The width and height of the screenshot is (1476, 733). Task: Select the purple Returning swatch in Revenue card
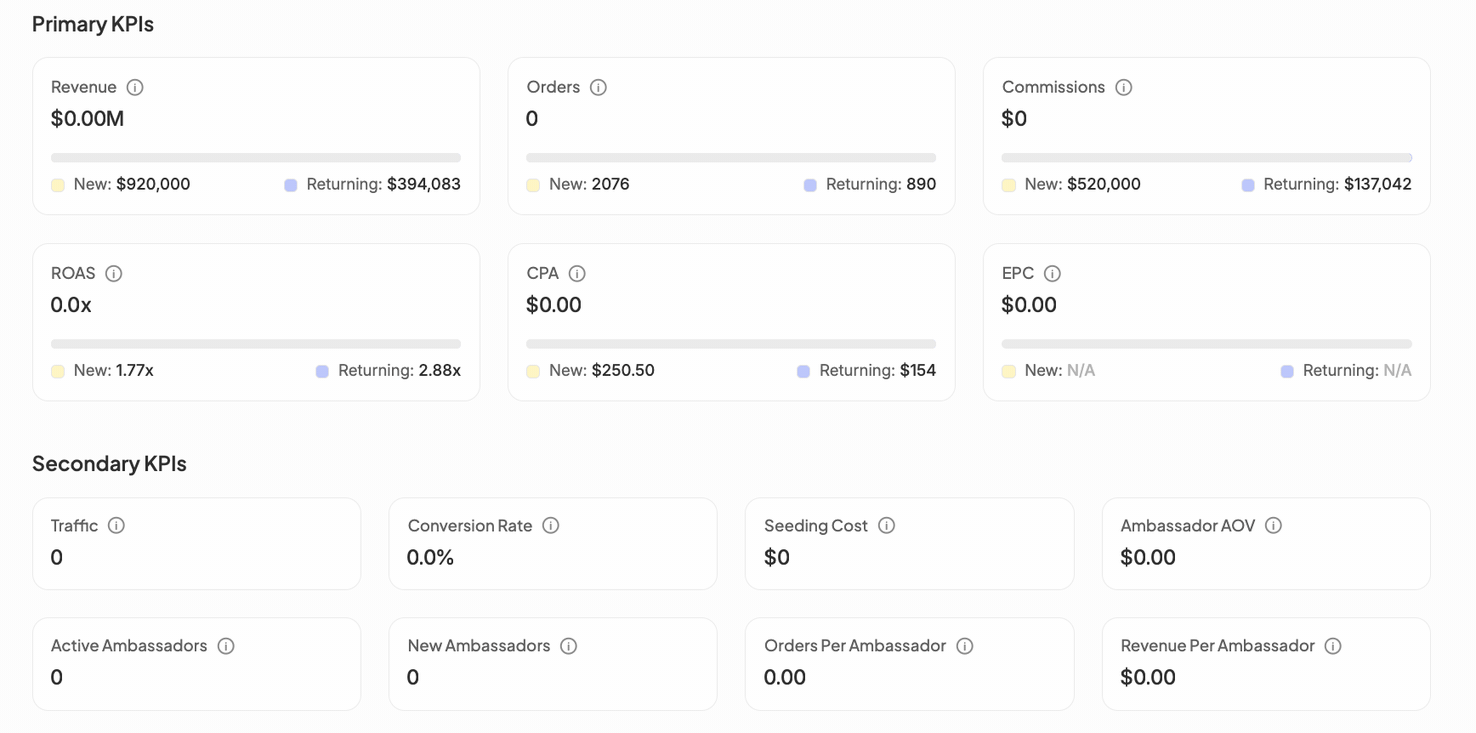click(291, 185)
